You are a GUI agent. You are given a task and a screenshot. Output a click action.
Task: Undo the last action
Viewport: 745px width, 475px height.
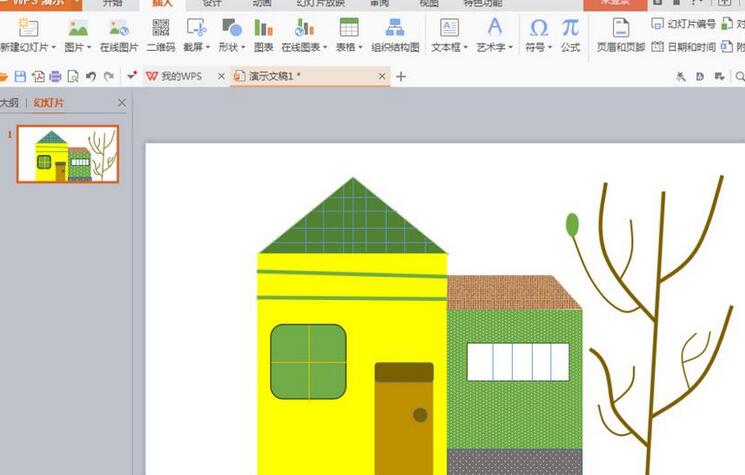click(x=91, y=76)
